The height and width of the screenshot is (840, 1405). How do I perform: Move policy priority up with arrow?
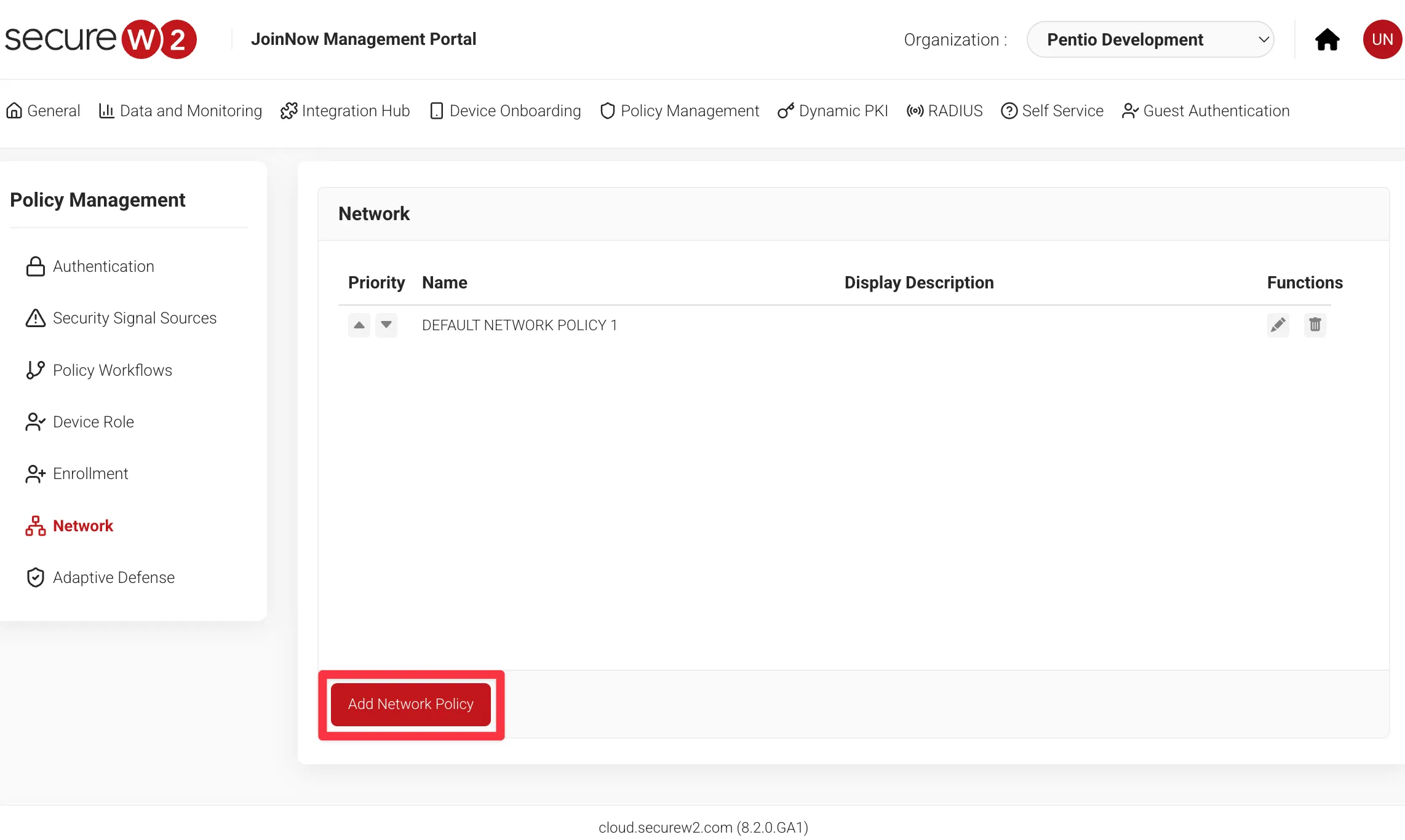pyautogui.click(x=359, y=325)
